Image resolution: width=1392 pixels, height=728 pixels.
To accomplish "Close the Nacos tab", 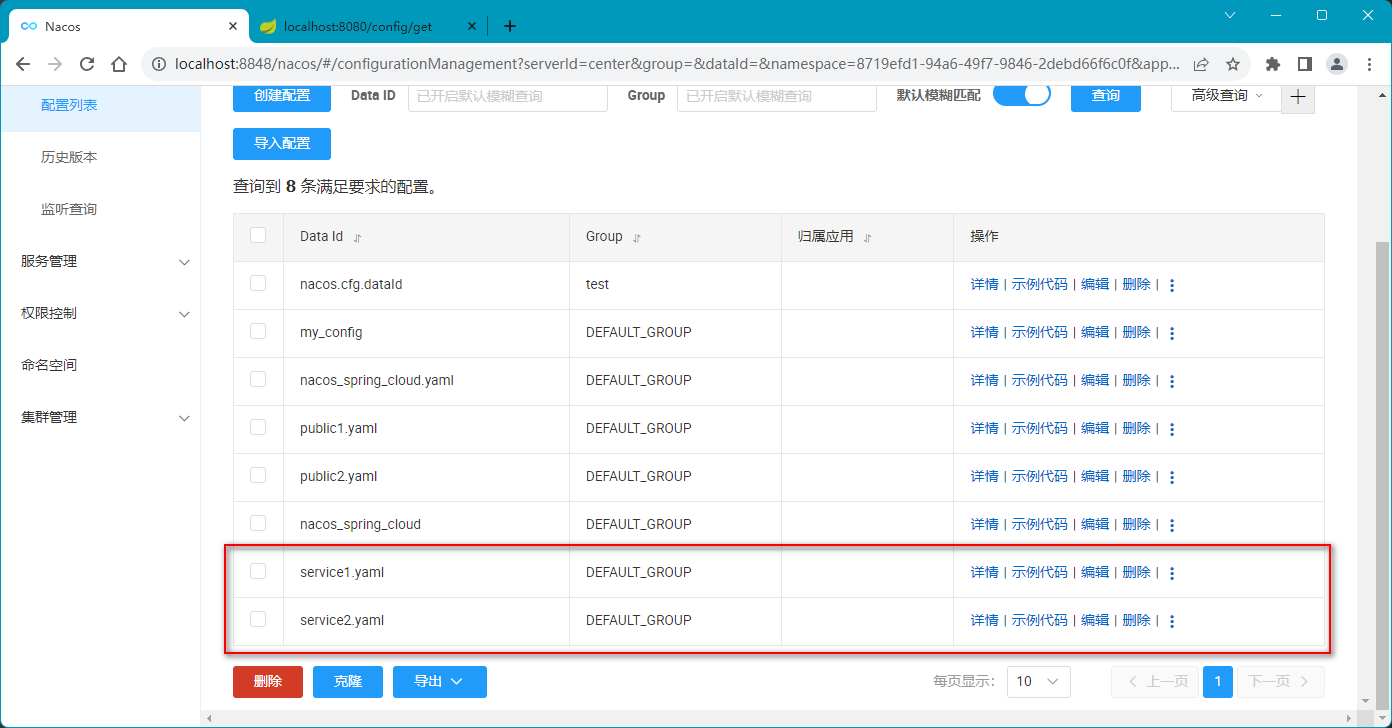I will 232,26.
